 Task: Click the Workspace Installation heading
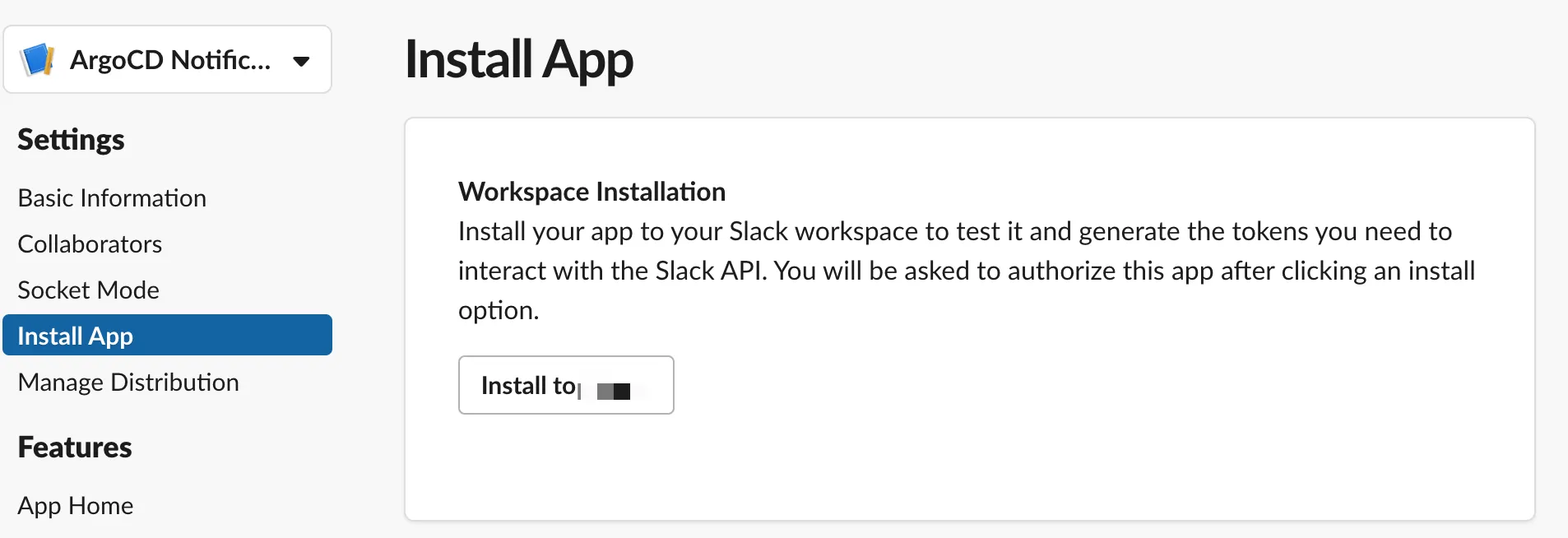pyautogui.click(x=591, y=192)
